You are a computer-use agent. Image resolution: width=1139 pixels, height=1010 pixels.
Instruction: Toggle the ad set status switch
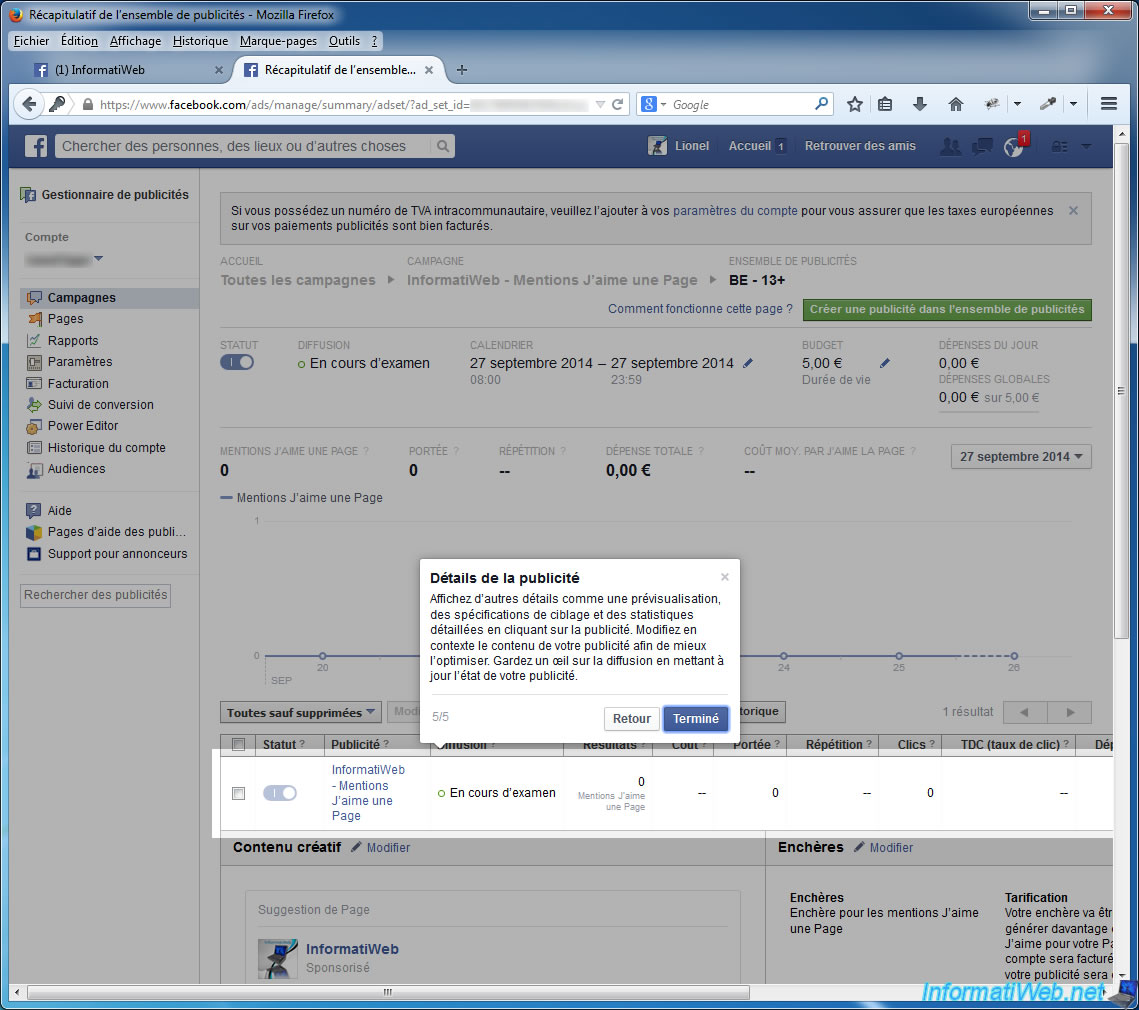click(x=237, y=362)
